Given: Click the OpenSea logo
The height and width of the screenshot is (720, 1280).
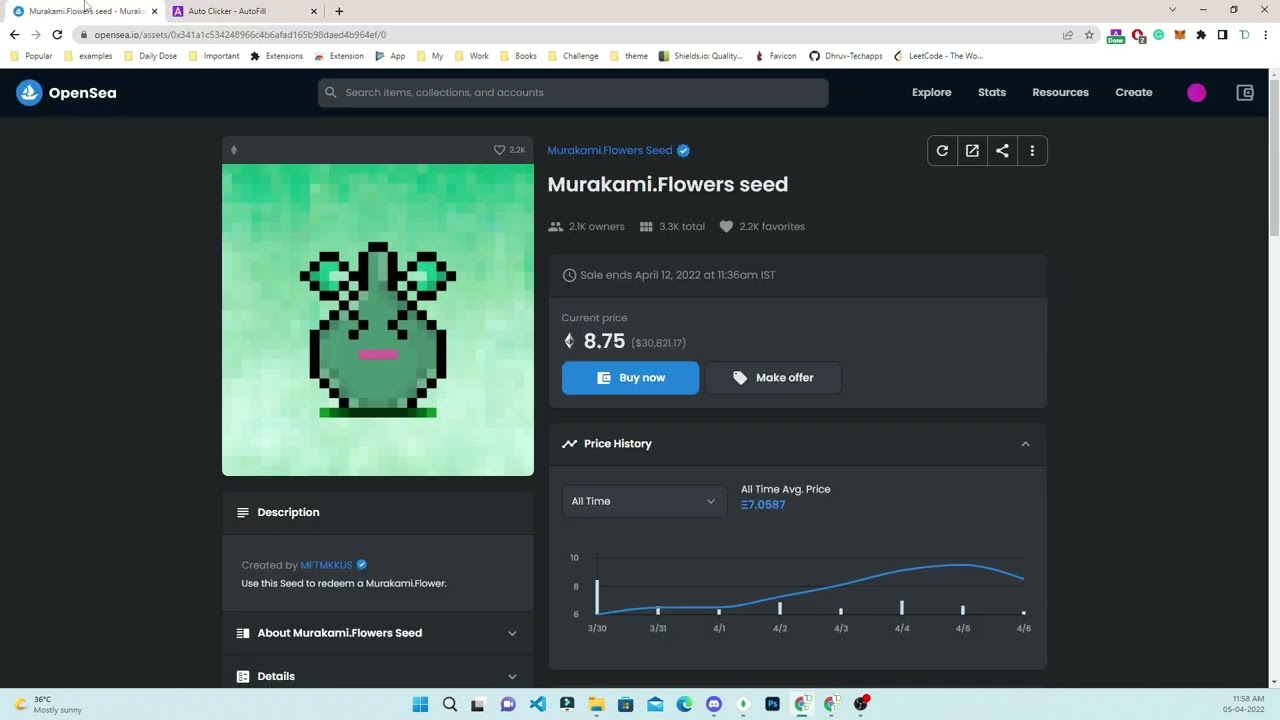Looking at the screenshot, I should (66, 93).
